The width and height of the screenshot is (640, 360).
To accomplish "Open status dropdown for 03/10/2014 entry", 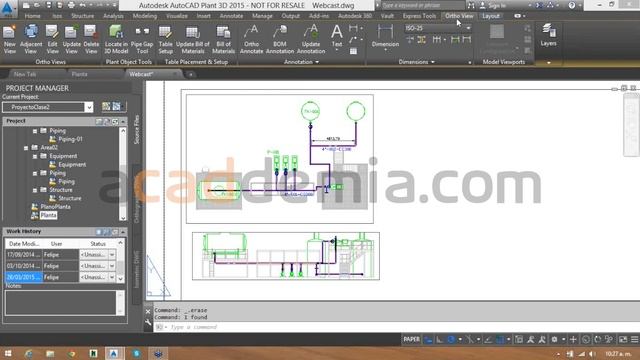I will click(x=112, y=266).
